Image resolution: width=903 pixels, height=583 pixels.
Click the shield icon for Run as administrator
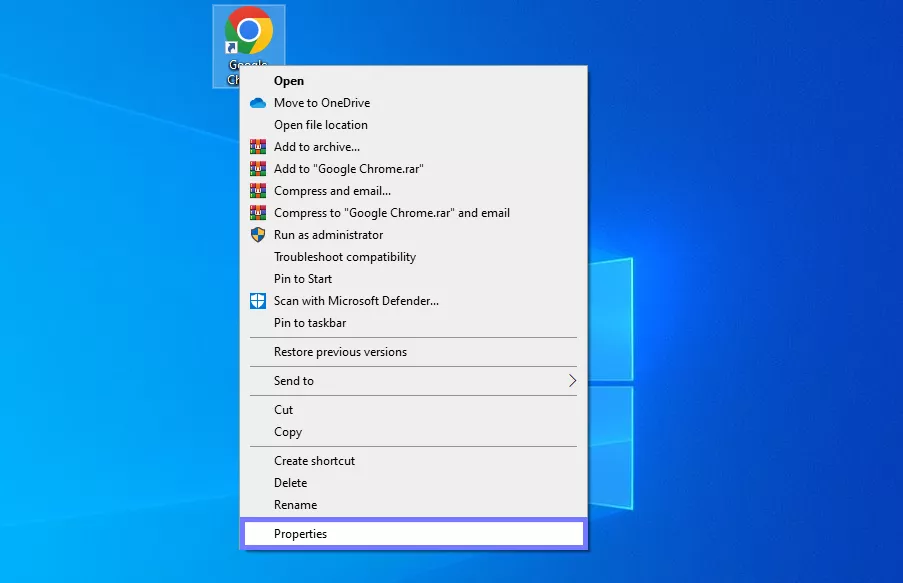[x=257, y=234]
